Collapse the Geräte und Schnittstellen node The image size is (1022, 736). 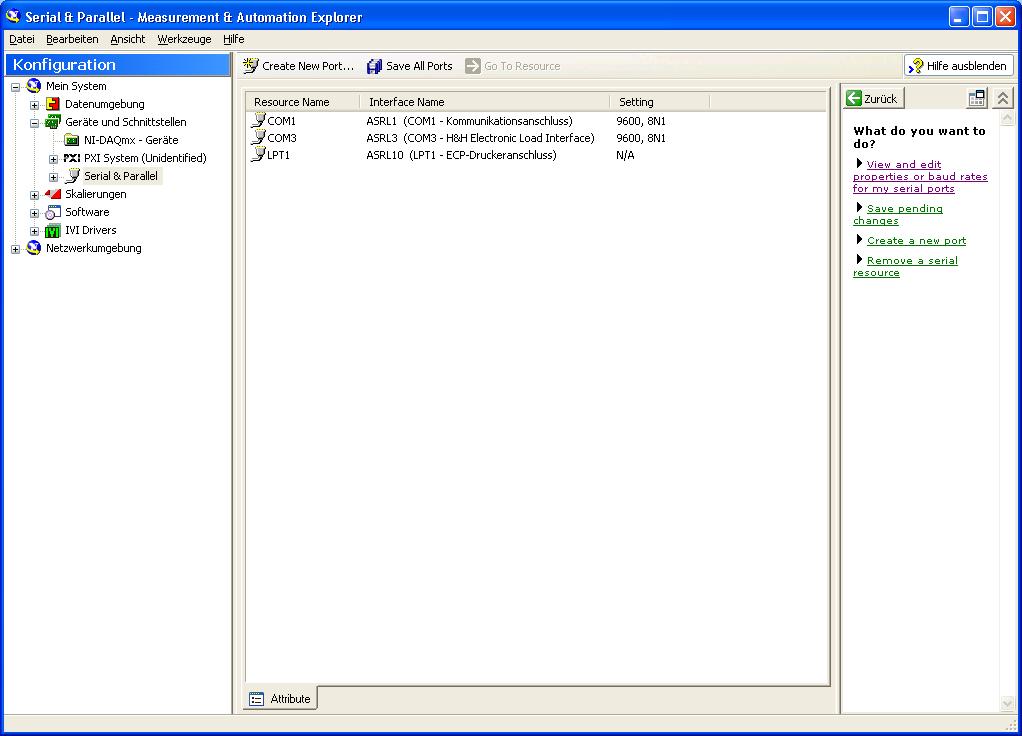(x=35, y=123)
